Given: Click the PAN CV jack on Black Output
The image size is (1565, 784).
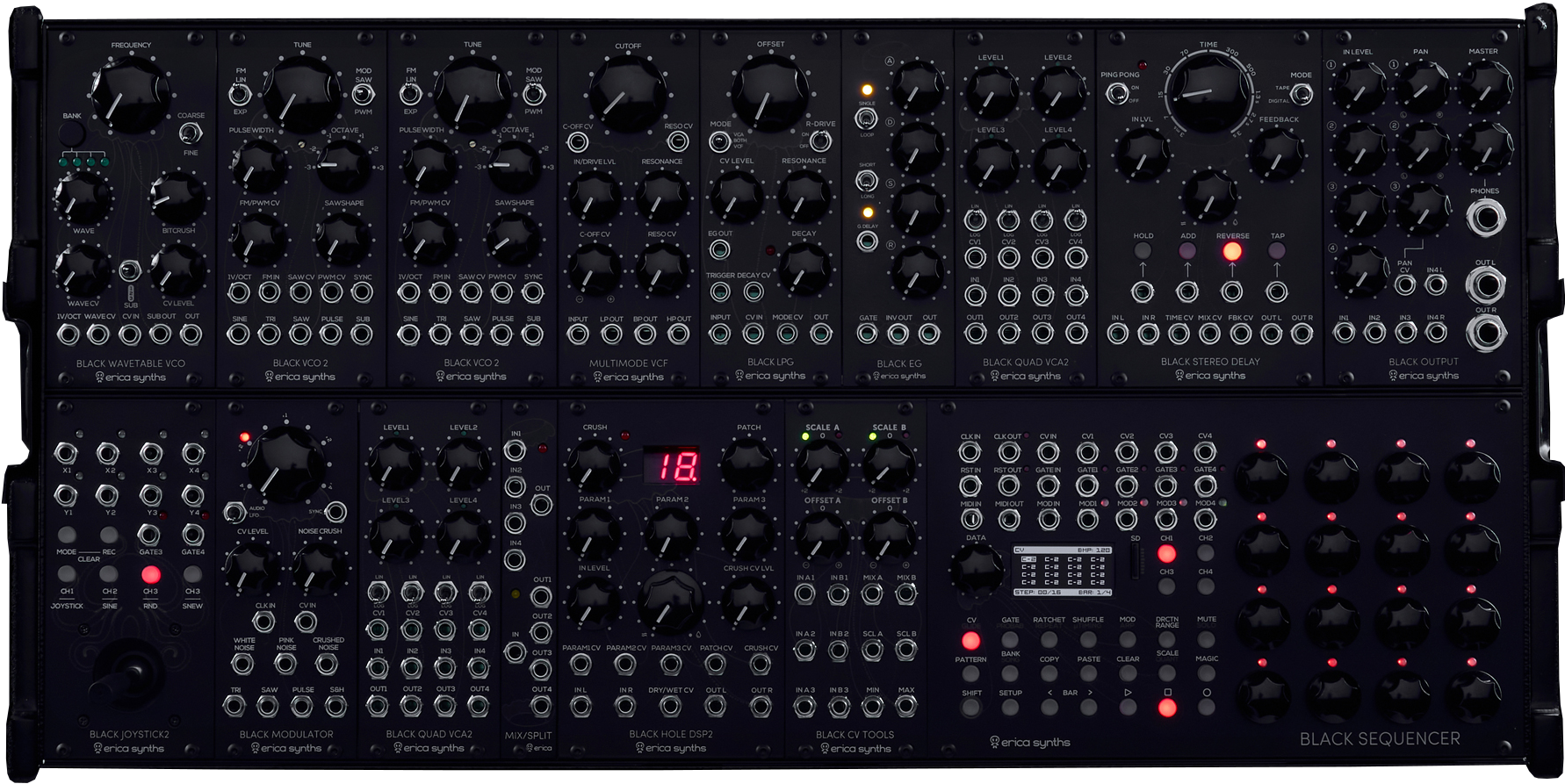Looking at the screenshot, I should click(x=1405, y=284).
